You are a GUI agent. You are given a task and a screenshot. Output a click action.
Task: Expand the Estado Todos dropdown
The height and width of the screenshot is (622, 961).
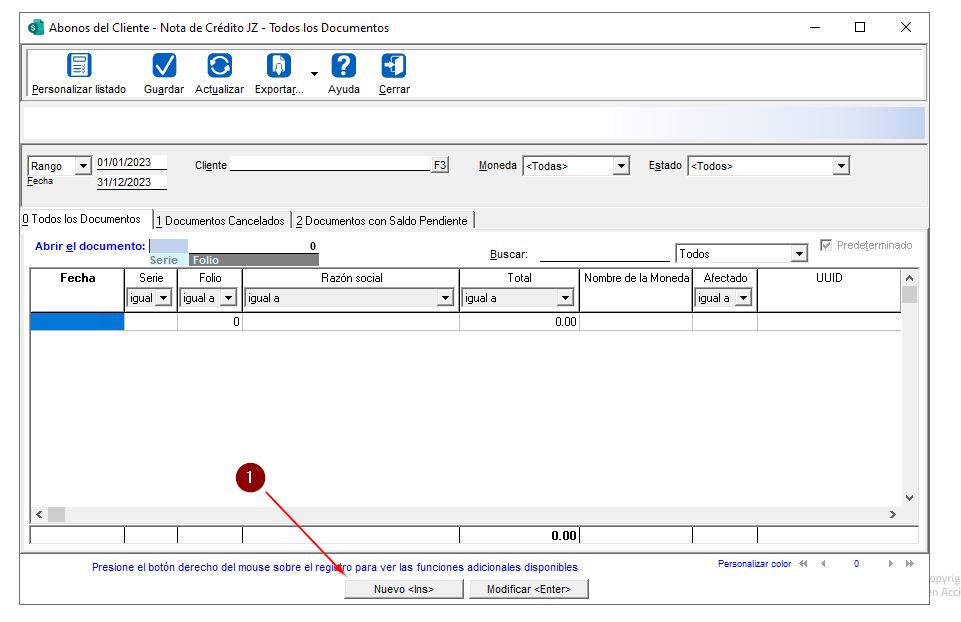coord(841,166)
